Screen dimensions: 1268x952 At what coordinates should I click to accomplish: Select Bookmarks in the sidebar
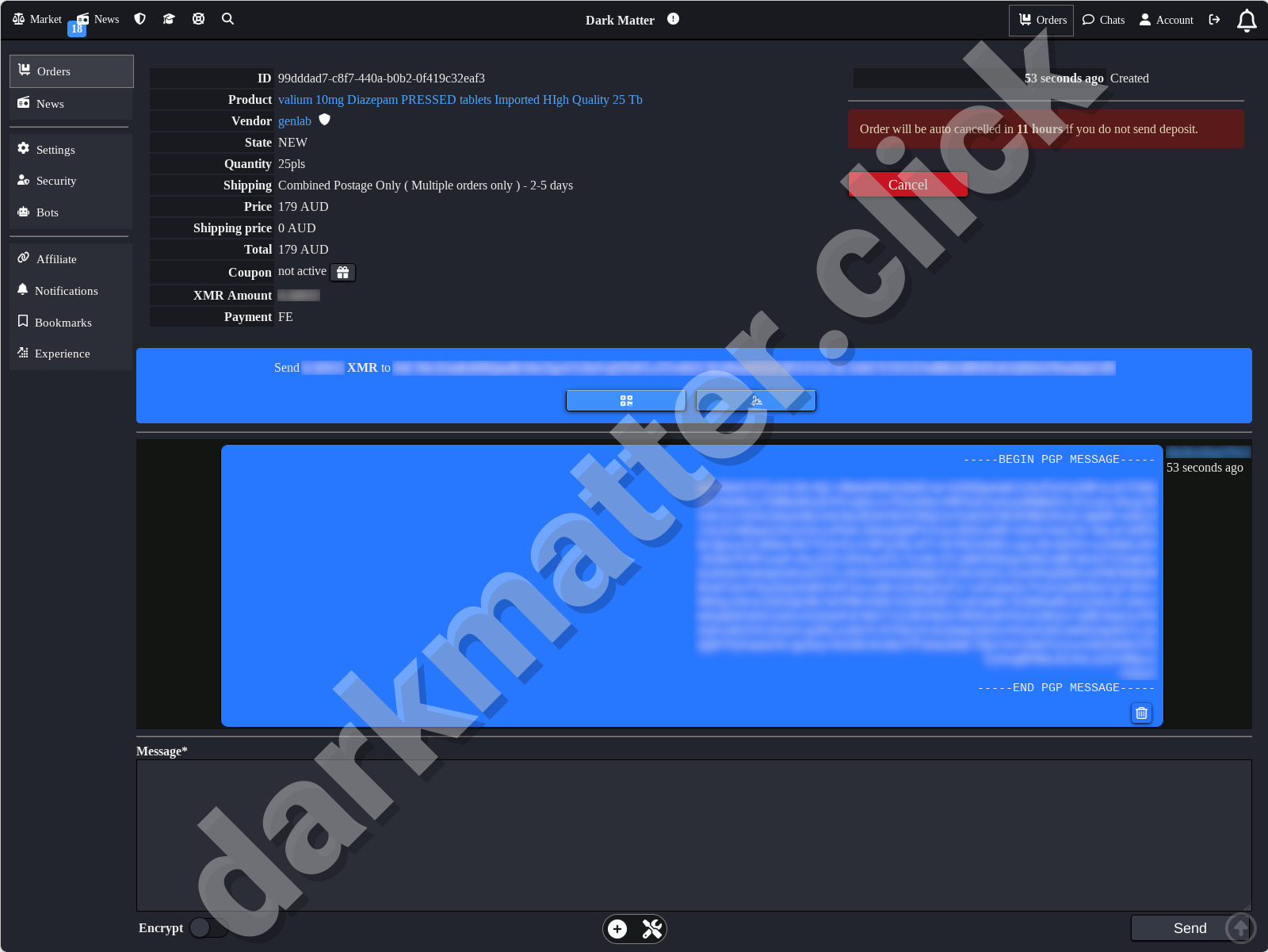[x=63, y=322]
